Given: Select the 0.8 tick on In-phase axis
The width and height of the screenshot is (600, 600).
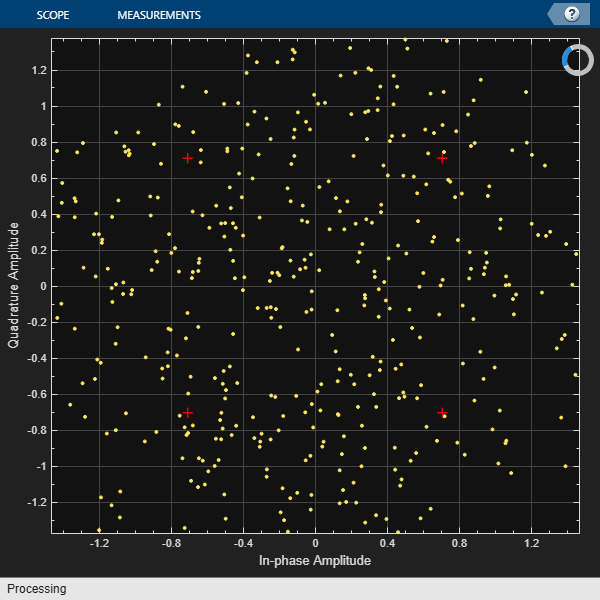Looking at the screenshot, I should pos(460,543).
